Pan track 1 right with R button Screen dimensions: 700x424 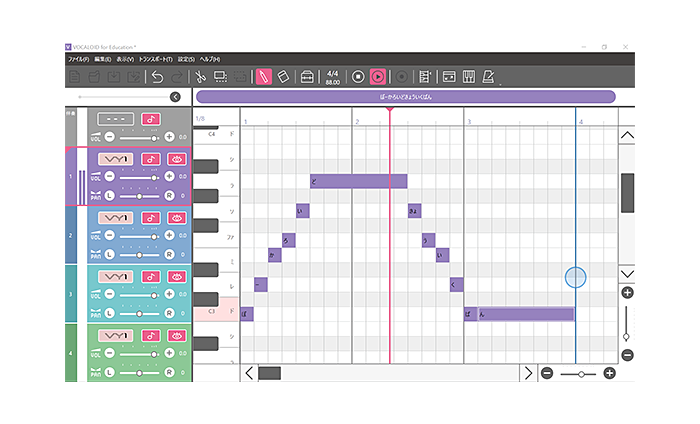pyautogui.click(x=169, y=195)
